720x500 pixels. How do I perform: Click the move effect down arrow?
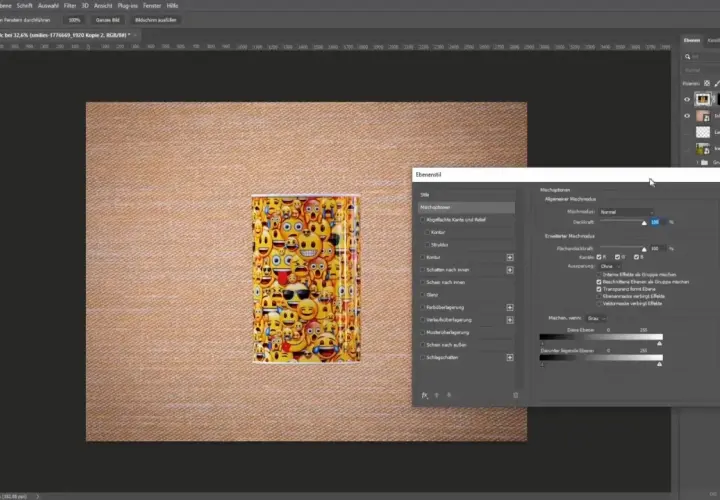[x=449, y=395]
